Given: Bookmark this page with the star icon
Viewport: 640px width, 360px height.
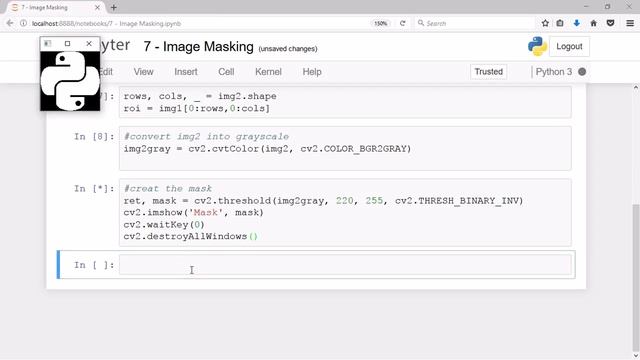Looking at the screenshot, I should tap(545, 23).
